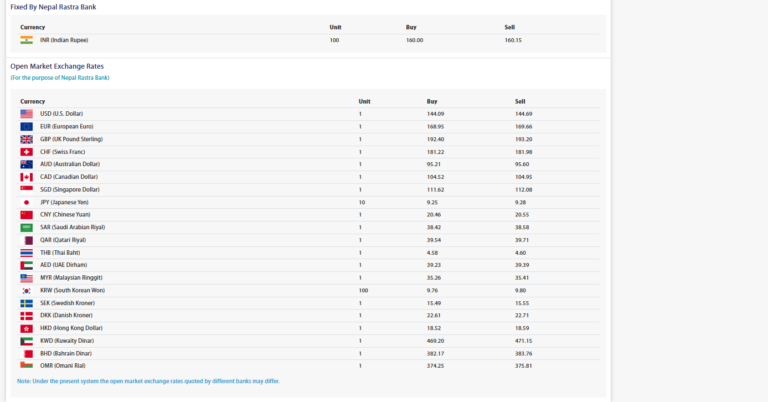Click the Sell column header in open market table
Viewport: 768px width, 402px height.
click(520, 101)
